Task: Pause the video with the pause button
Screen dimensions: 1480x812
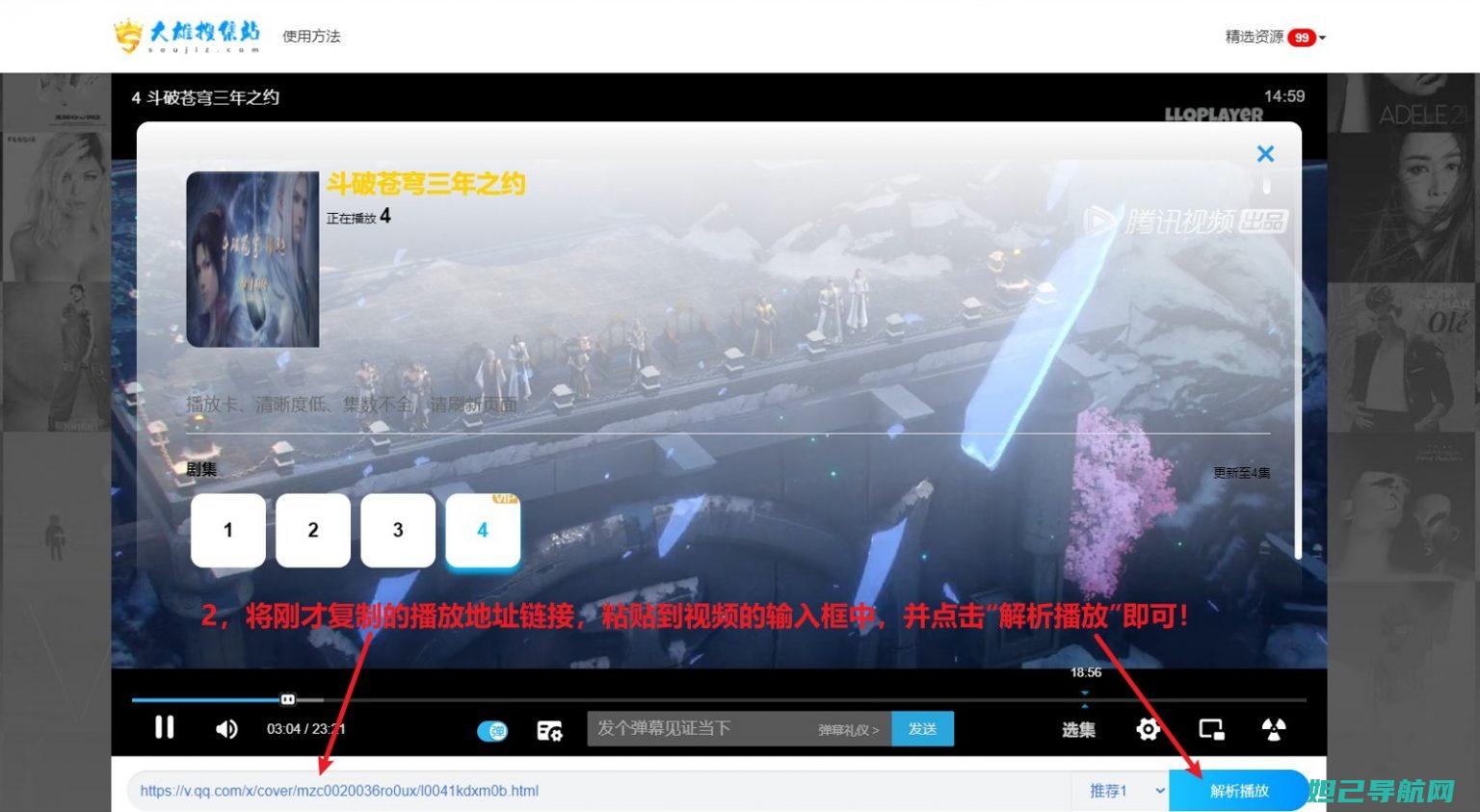Action: (x=165, y=727)
